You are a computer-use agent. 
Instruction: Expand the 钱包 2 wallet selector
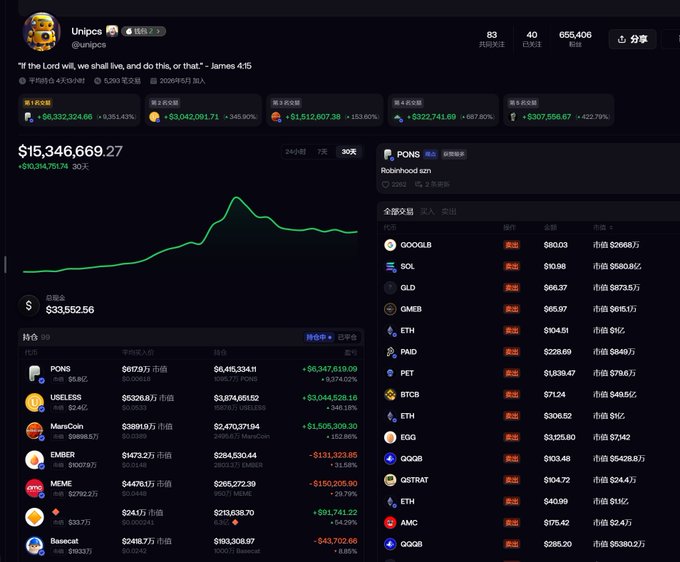[144, 31]
